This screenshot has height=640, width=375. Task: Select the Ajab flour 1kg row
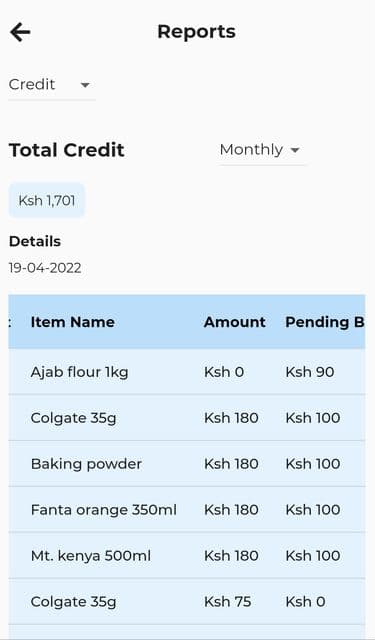tap(187, 372)
